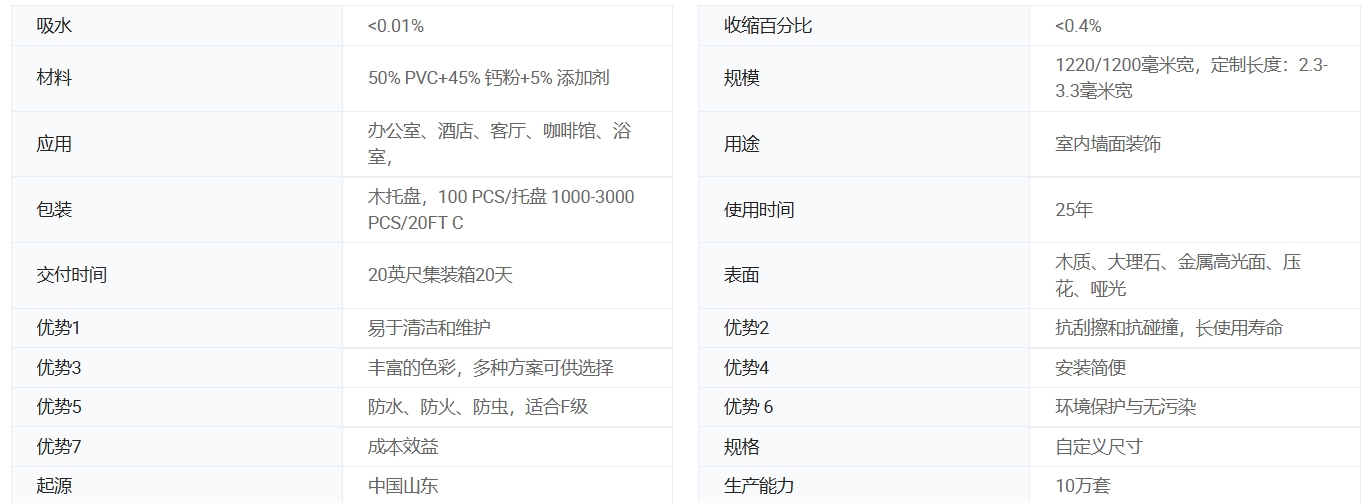Select the 丰富的色彩 advantage text
The width and height of the screenshot is (1363, 503).
pos(490,368)
